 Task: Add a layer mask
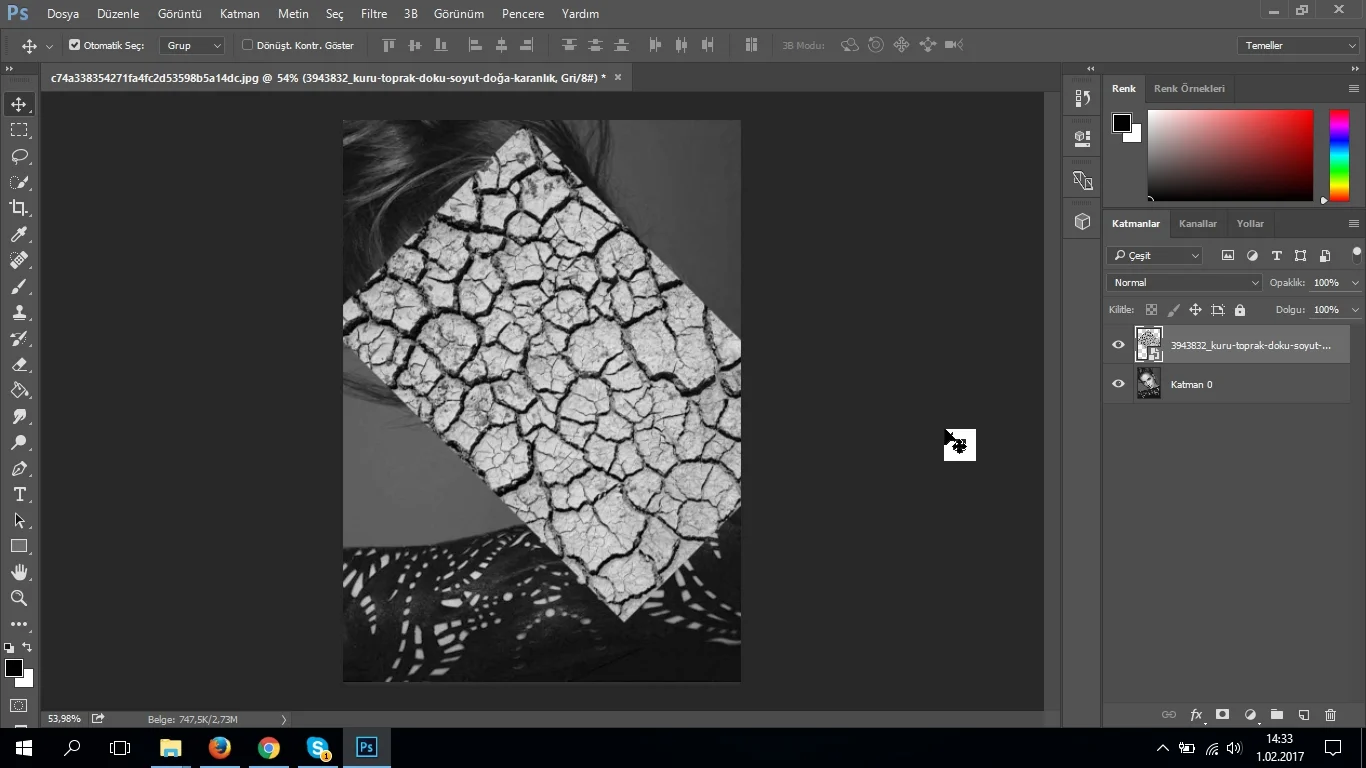pyautogui.click(x=1222, y=715)
